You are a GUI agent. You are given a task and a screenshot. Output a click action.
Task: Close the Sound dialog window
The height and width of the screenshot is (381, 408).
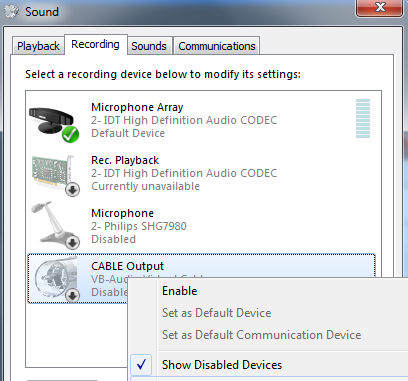click(x=379, y=7)
